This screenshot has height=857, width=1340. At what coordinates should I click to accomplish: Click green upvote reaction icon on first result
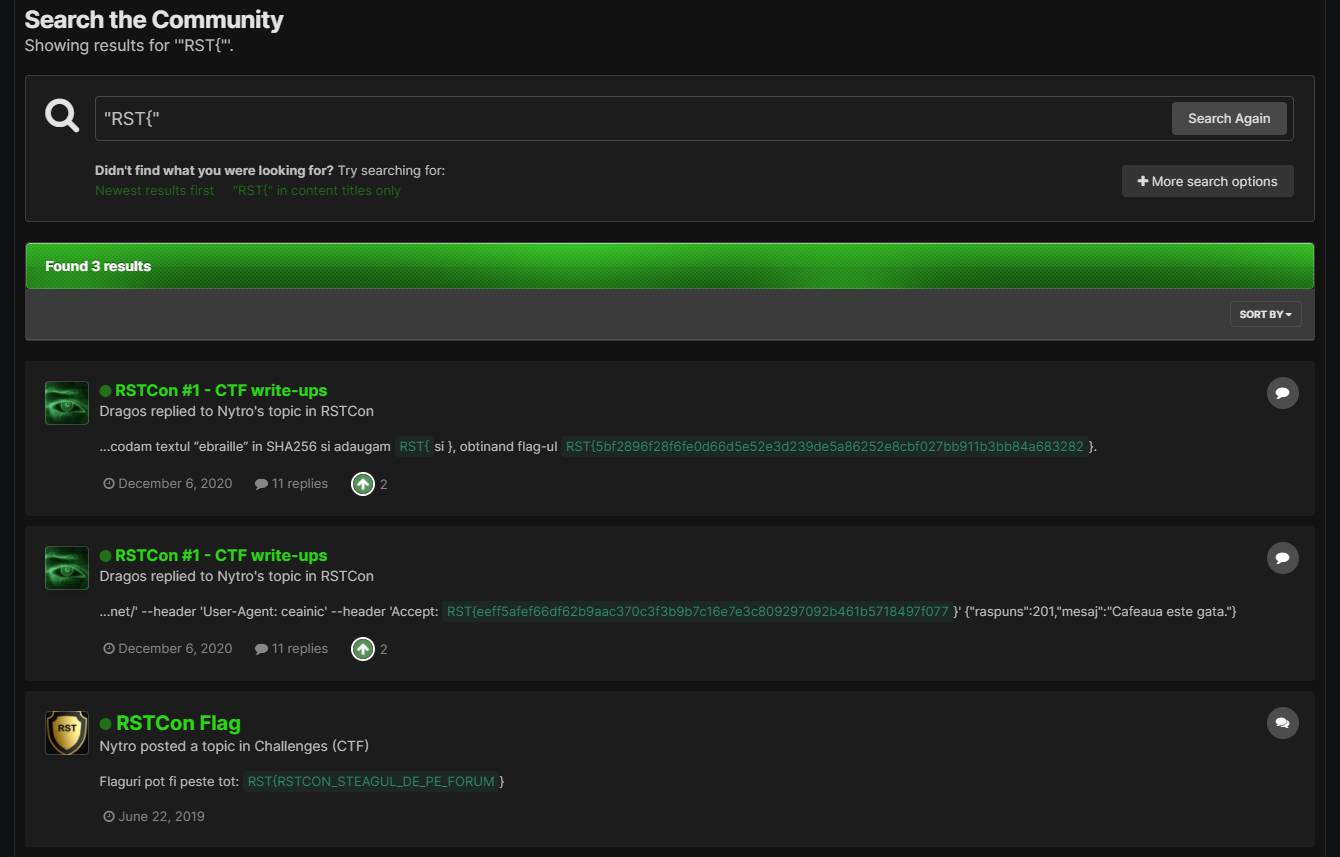pyautogui.click(x=363, y=484)
